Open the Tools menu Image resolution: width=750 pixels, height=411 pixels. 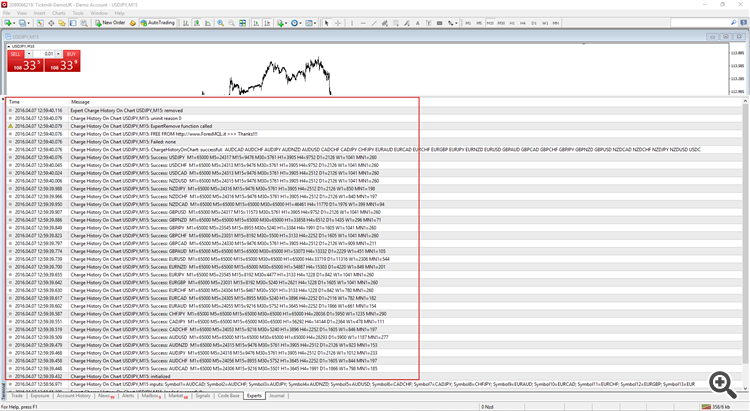[78, 13]
